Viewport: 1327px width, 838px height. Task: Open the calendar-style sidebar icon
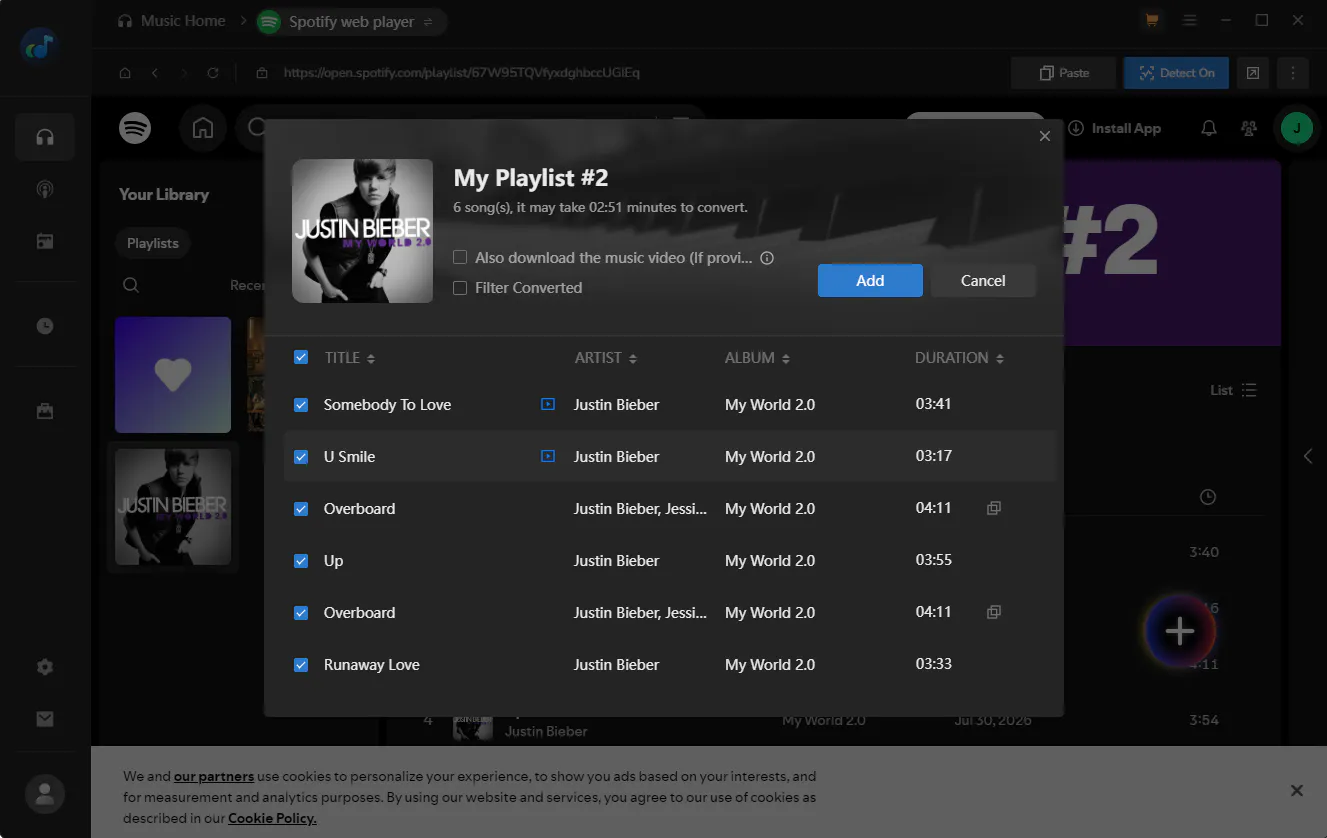45,241
